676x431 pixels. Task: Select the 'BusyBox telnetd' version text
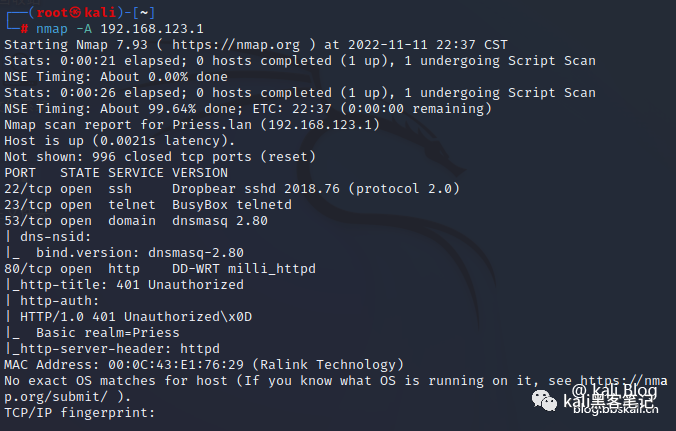click(x=232, y=204)
